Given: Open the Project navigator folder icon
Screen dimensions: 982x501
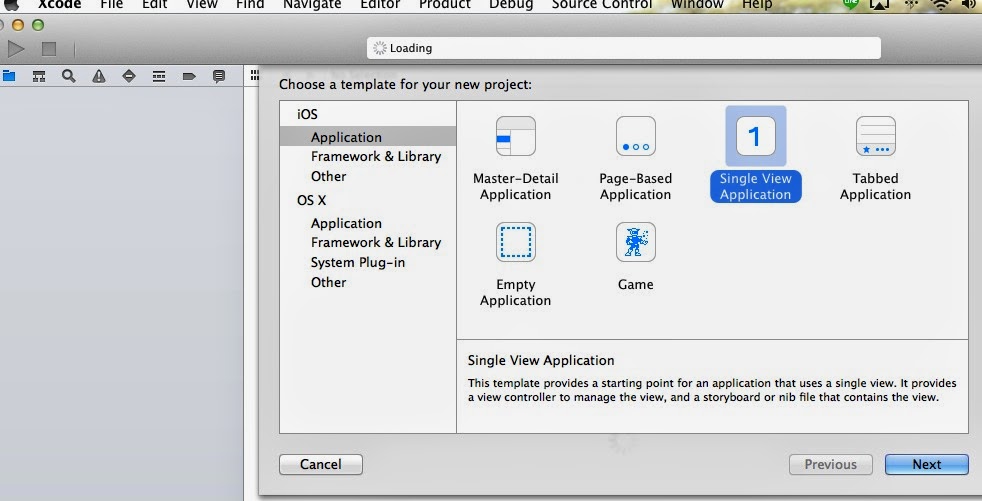Looking at the screenshot, I should coord(9,76).
